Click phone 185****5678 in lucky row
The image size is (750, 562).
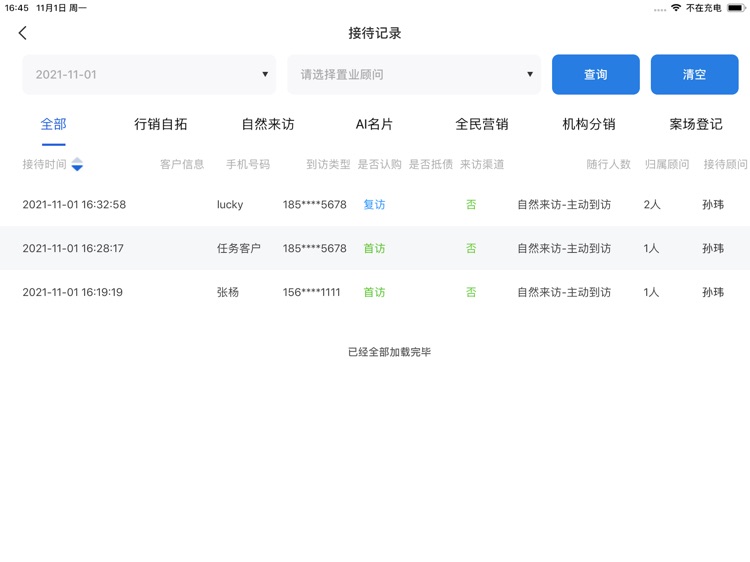(314, 205)
